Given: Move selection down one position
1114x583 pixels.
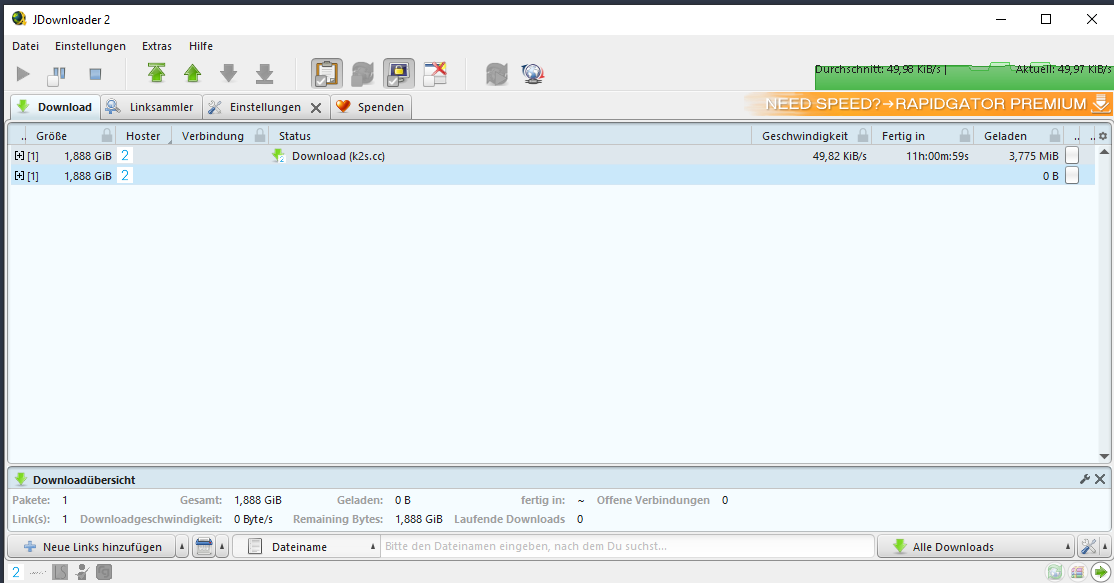Looking at the screenshot, I should click(228, 73).
